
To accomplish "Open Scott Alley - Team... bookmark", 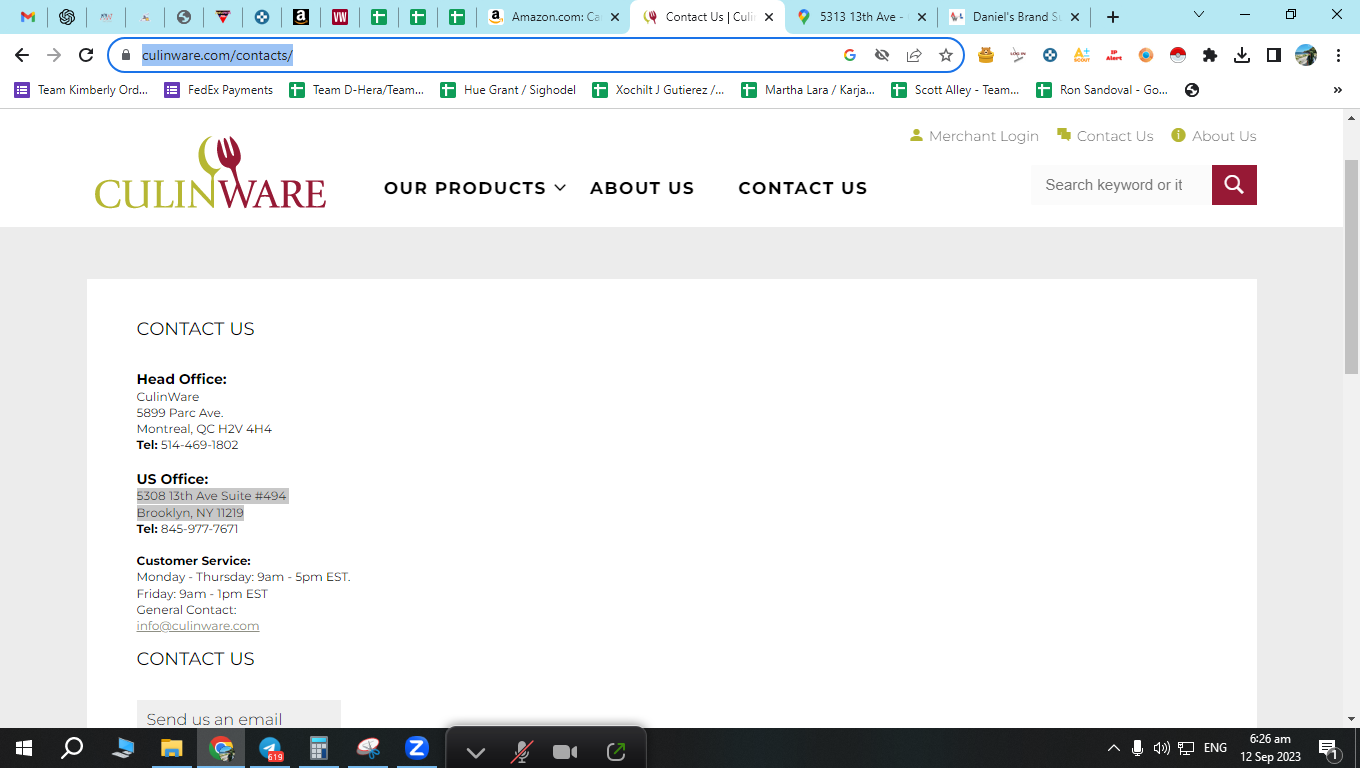I will (956, 90).
